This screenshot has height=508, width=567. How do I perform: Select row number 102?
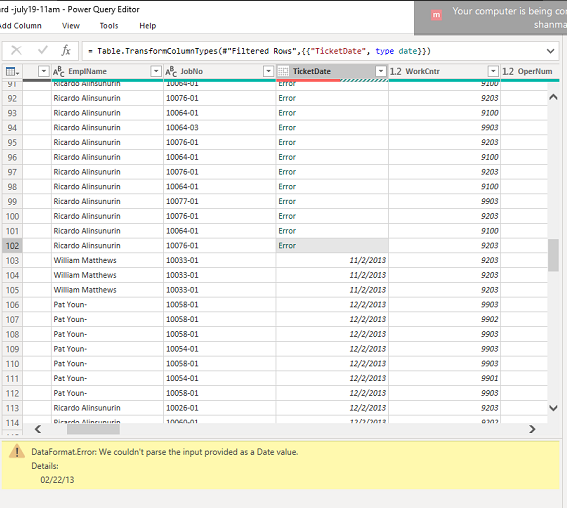point(12,246)
